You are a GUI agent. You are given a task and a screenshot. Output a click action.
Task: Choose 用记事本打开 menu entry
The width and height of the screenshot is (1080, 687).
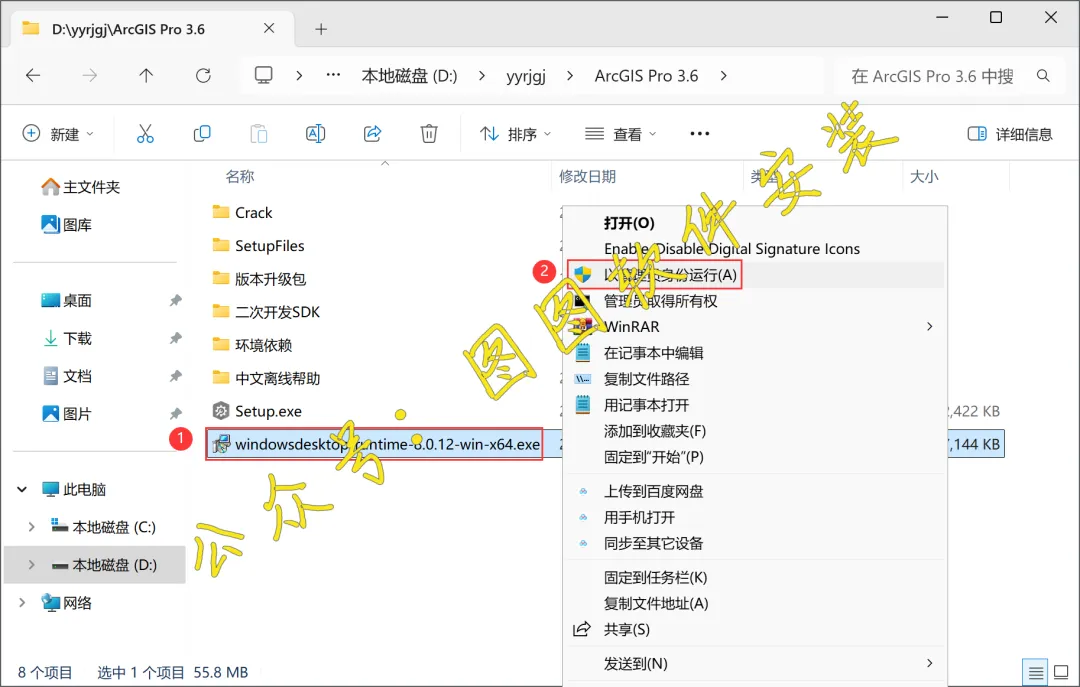point(755,405)
